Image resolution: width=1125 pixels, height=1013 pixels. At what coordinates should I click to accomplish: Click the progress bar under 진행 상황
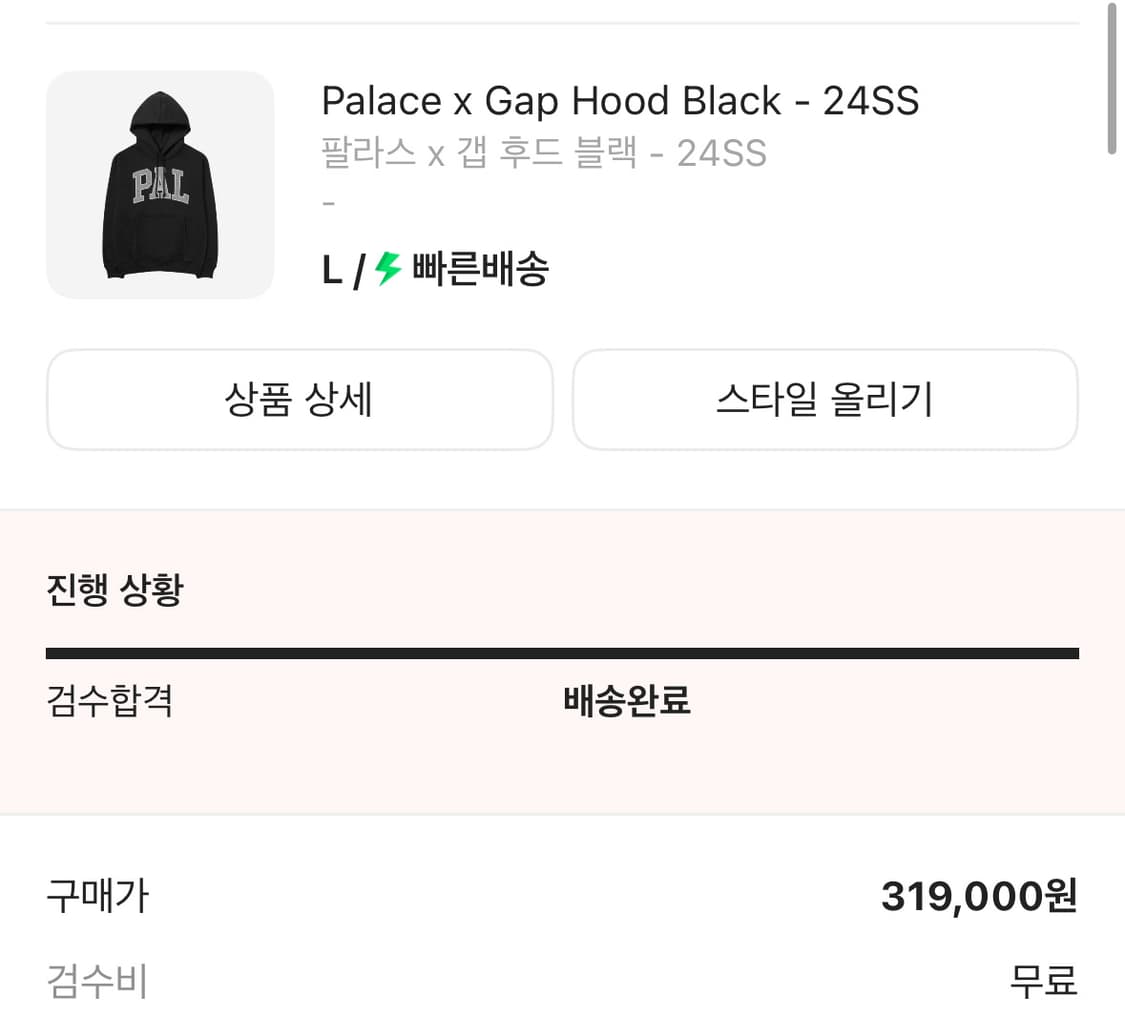pos(562,651)
